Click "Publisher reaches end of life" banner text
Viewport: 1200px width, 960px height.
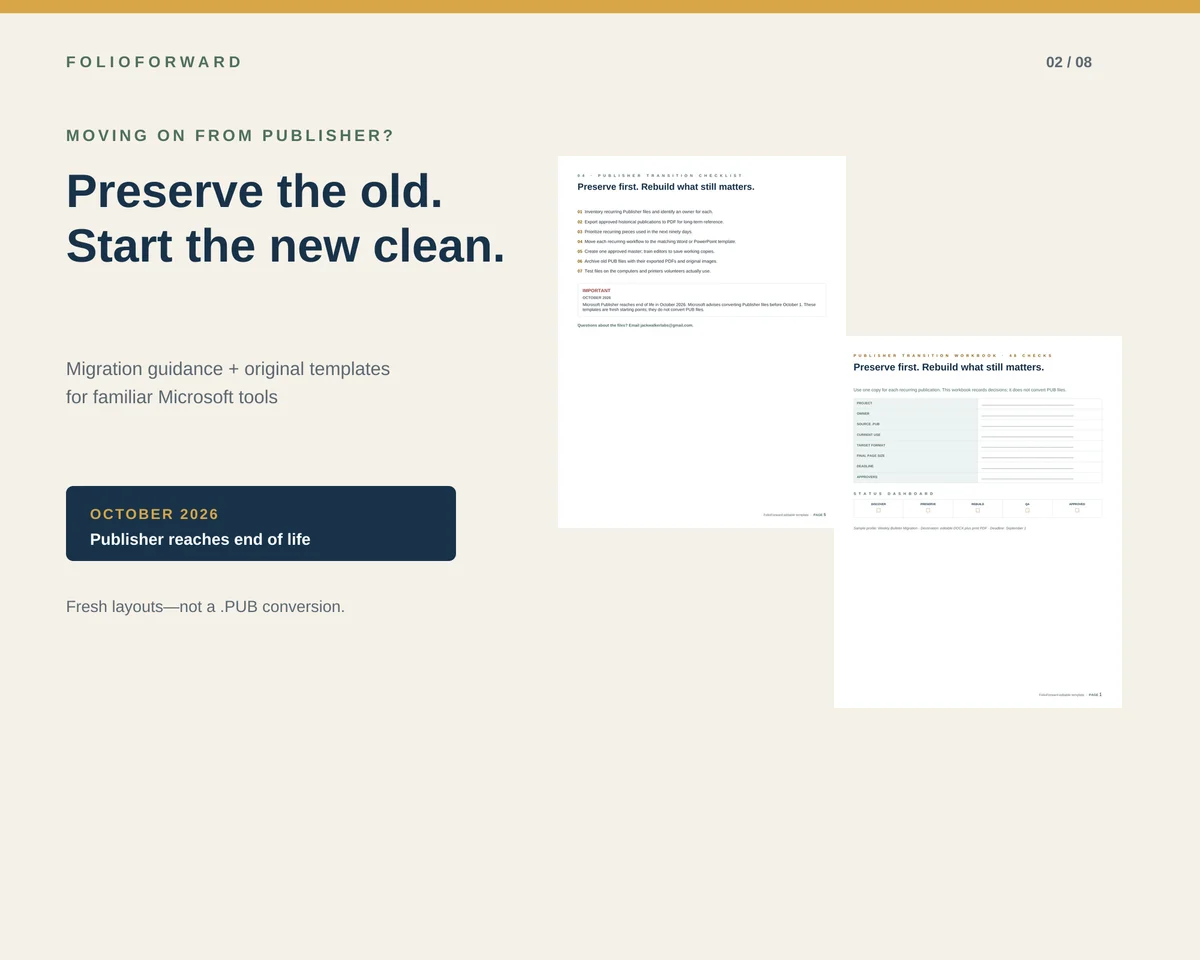coord(200,540)
